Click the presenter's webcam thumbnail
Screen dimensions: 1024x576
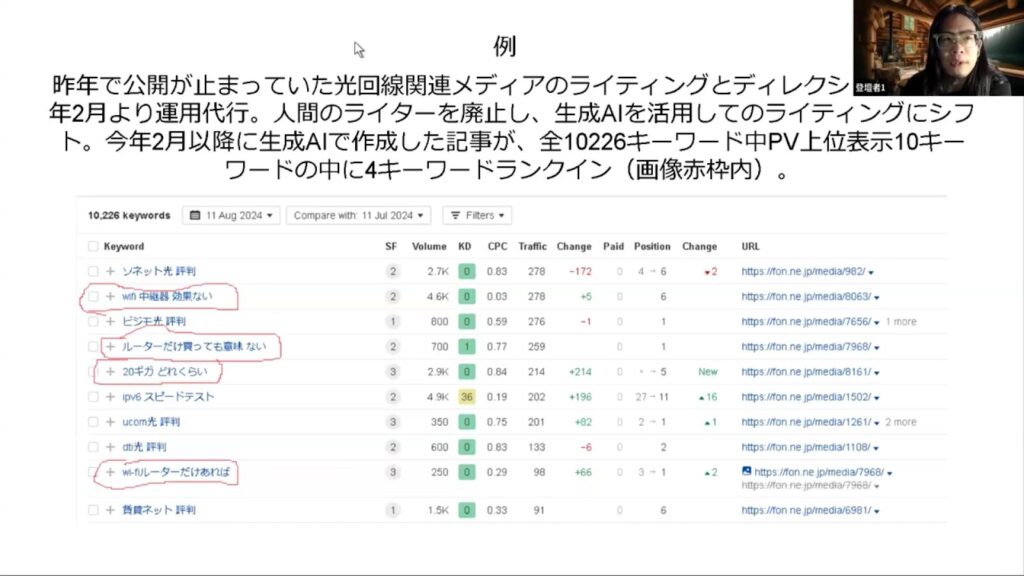938,47
